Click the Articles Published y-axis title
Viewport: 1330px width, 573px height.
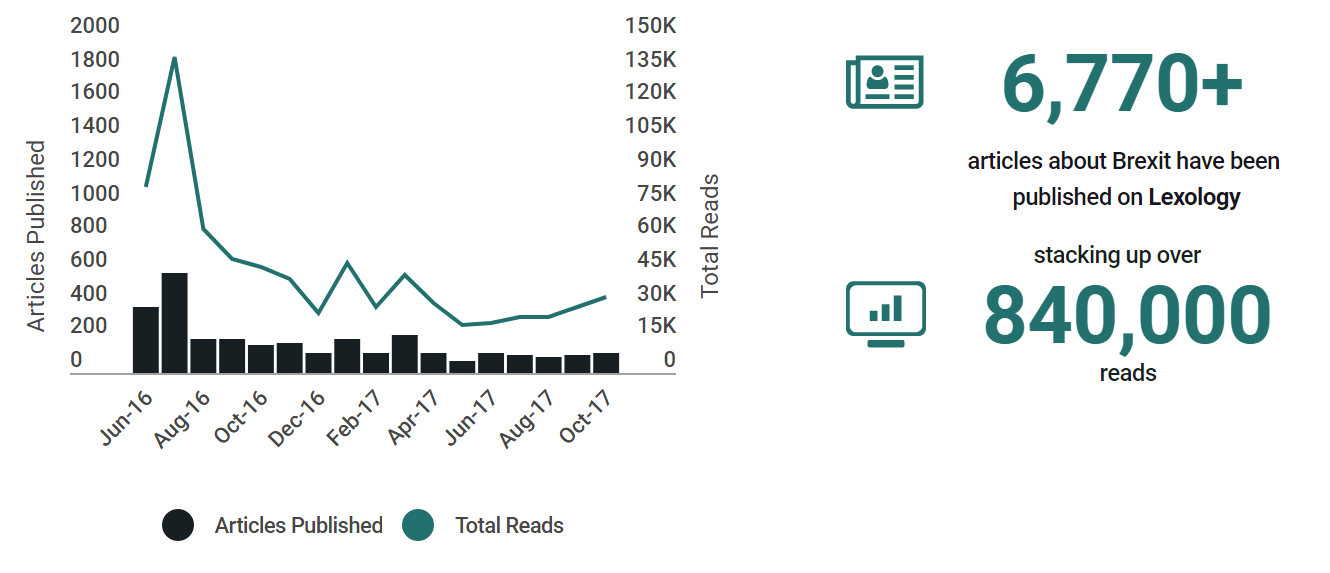[x=37, y=236]
